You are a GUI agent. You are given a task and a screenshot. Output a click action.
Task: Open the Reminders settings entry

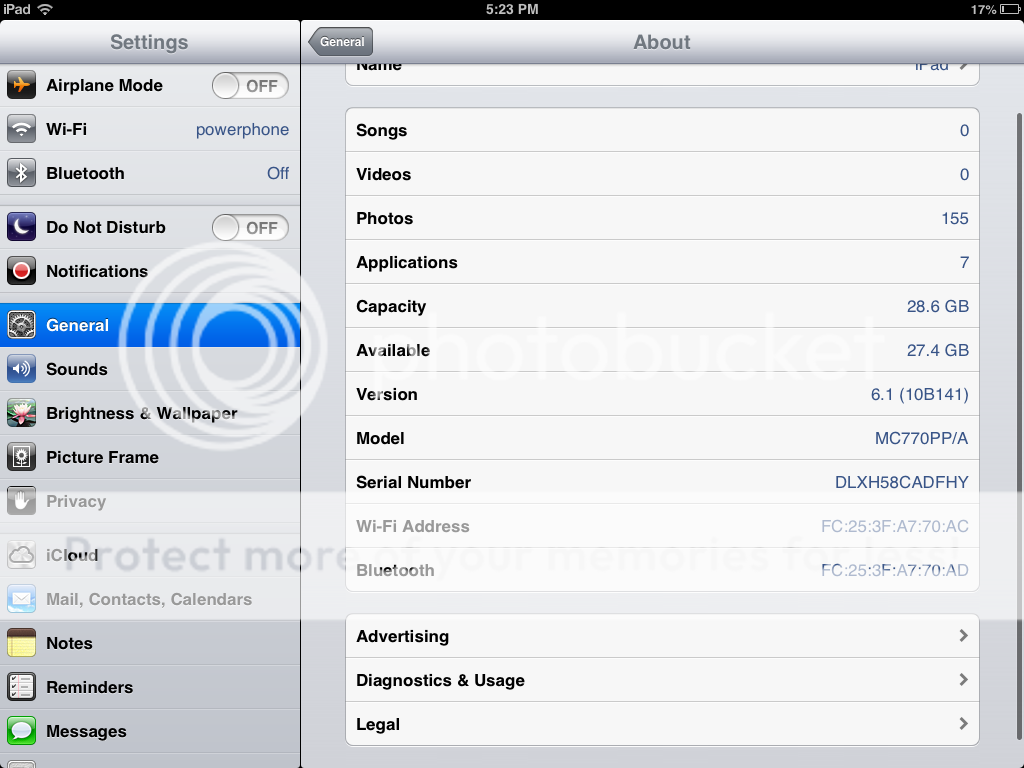coord(150,687)
